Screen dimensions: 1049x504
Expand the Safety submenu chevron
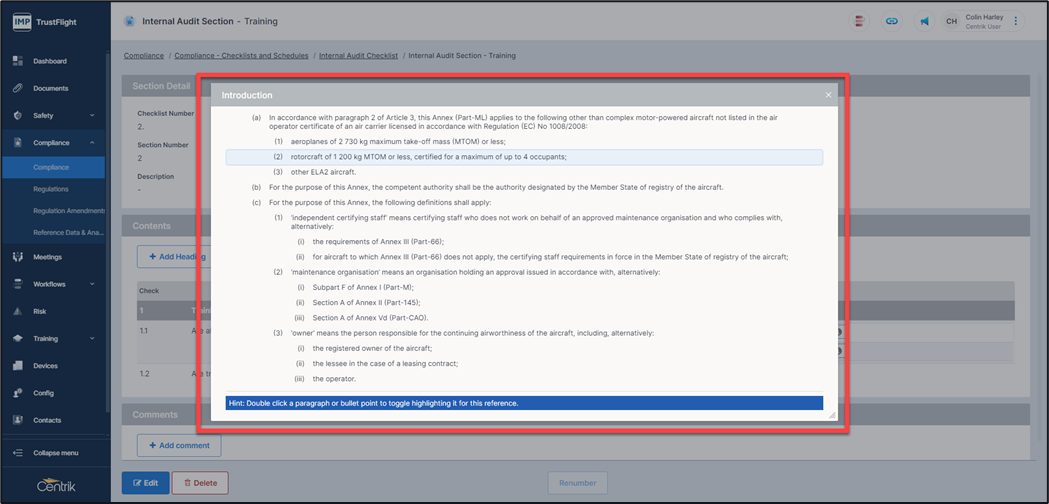click(92, 115)
